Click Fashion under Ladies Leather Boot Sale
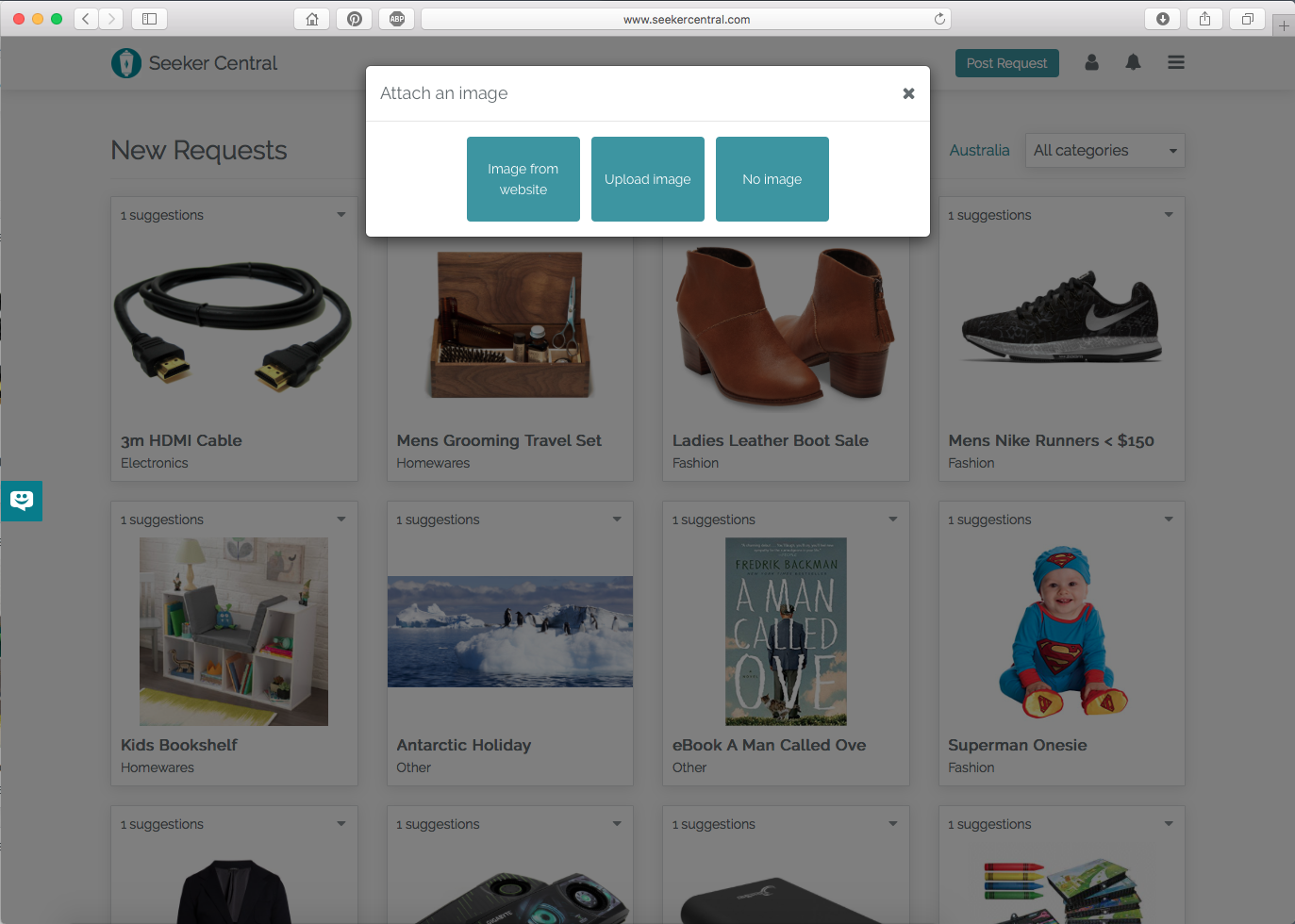Viewport: 1295px width, 924px height. (695, 463)
